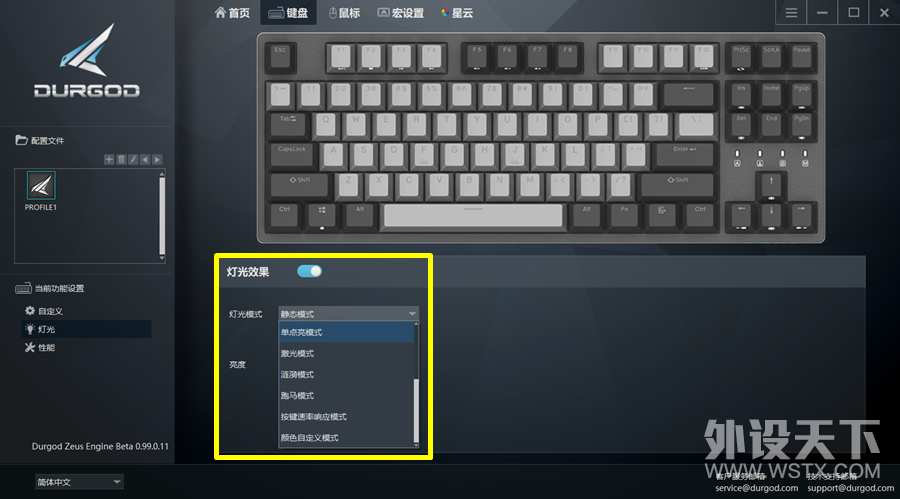Go to the previous profile with the left arrow
900x499 pixels.
pyautogui.click(x=145, y=160)
